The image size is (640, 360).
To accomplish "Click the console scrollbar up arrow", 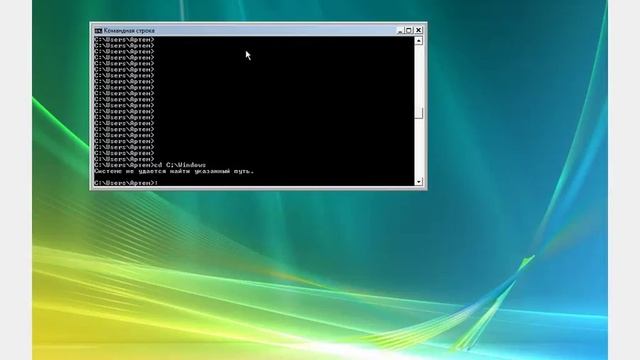I will coord(418,41).
